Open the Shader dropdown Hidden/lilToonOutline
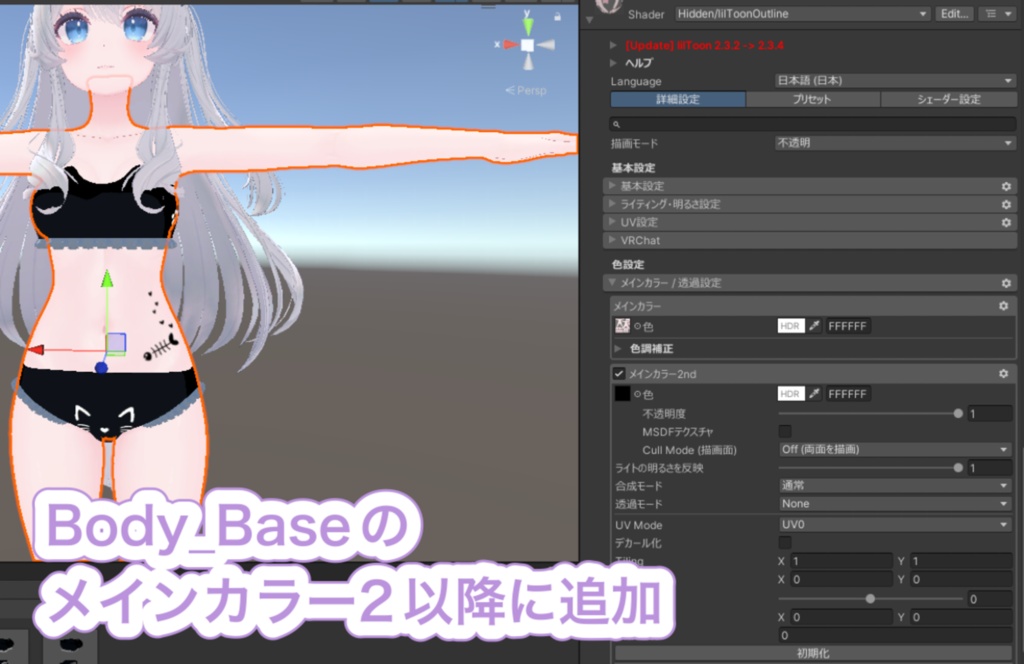1024x664 pixels. [802, 14]
